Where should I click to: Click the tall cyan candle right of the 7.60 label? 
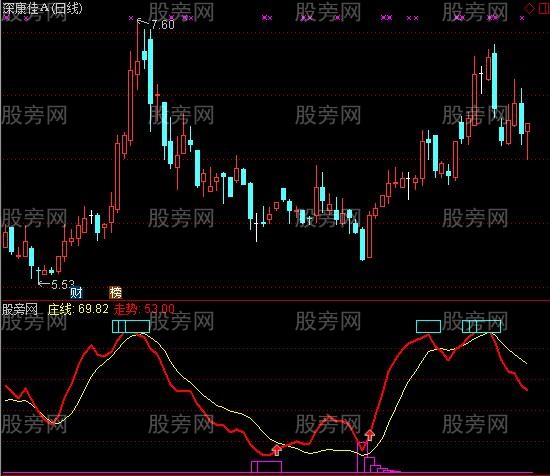point(150,72)
